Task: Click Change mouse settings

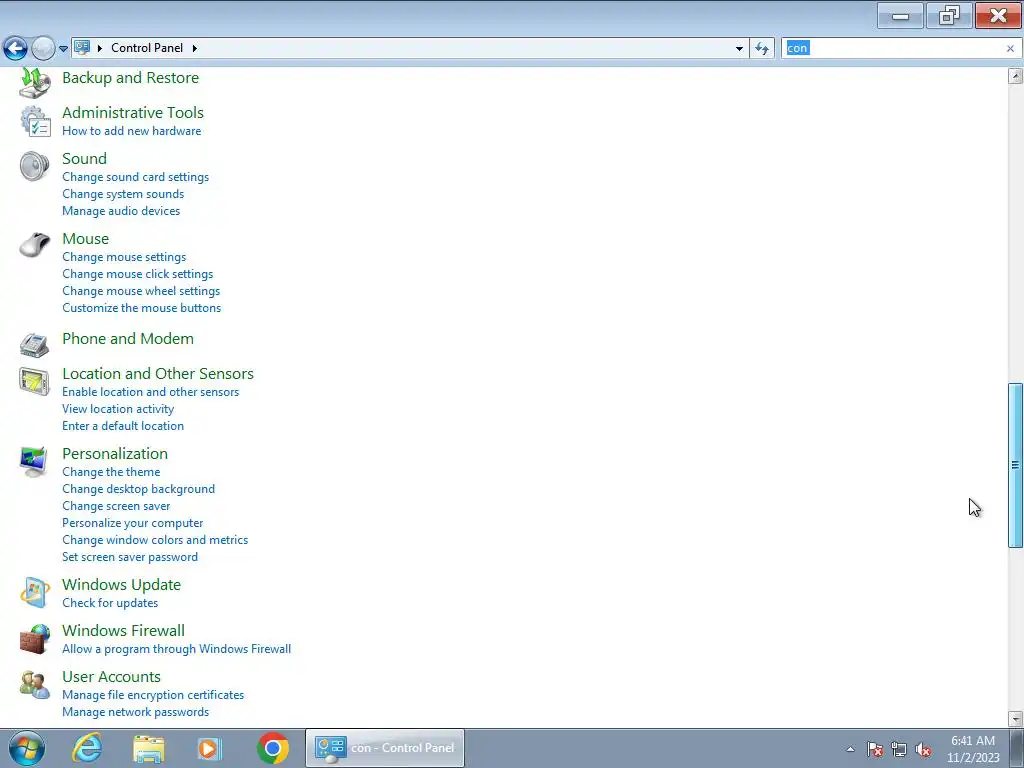Action: tap(124, 257)
